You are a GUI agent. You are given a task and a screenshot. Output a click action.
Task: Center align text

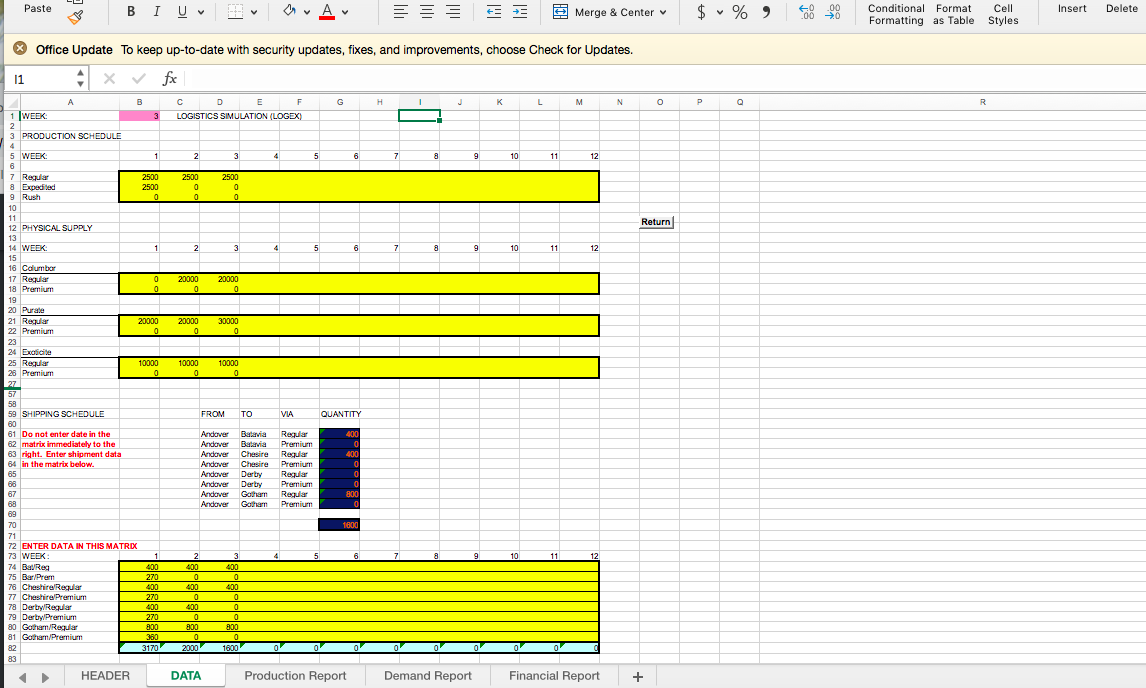point(427,12)
